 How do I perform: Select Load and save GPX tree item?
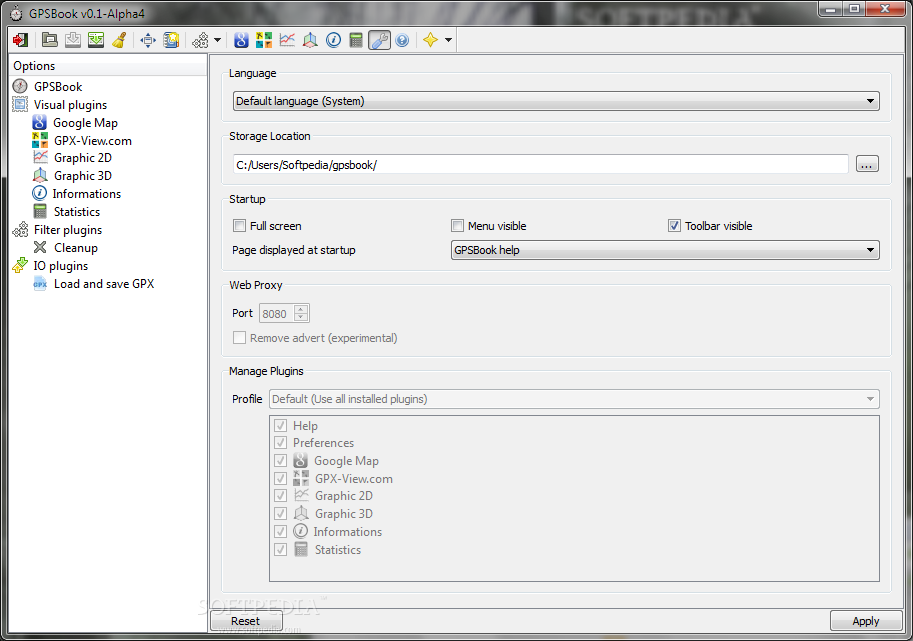coord(104,284)
